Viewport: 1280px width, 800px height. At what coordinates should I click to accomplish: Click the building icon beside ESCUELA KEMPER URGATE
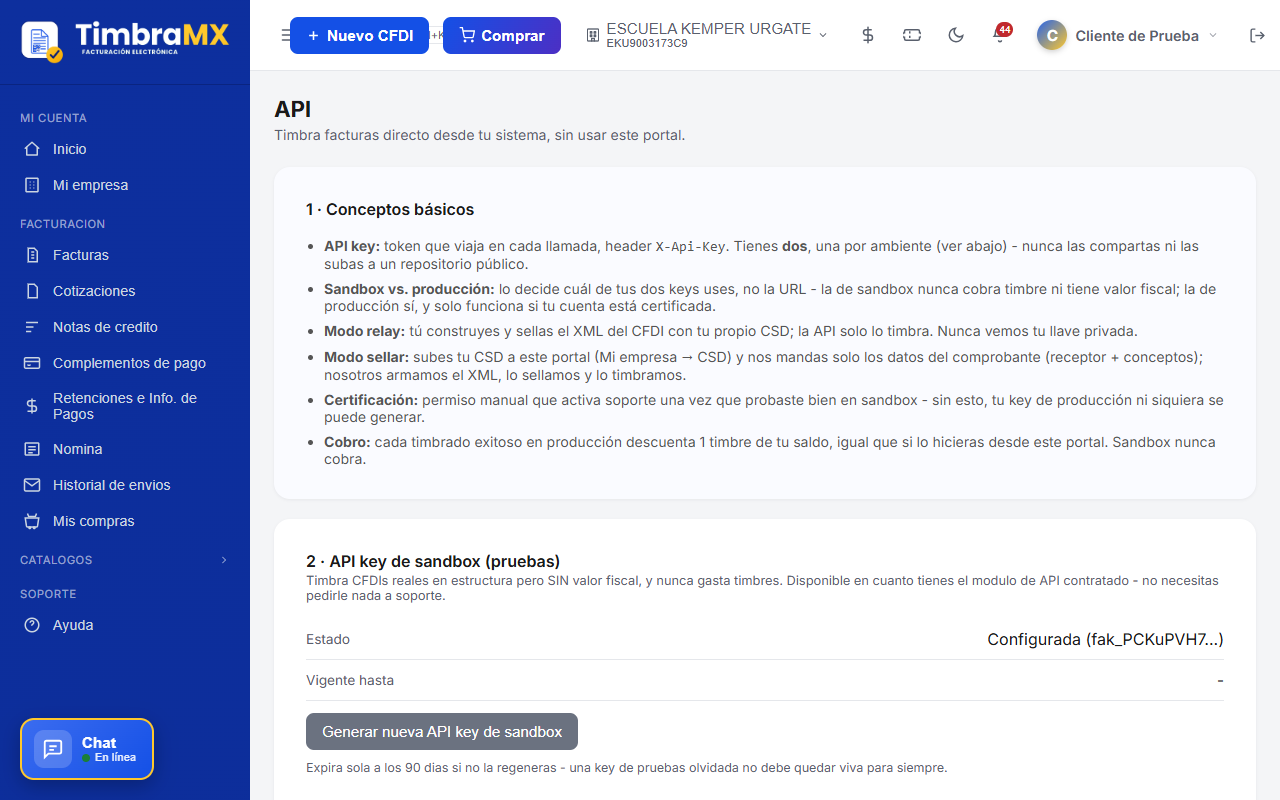(x=593, y=35)
